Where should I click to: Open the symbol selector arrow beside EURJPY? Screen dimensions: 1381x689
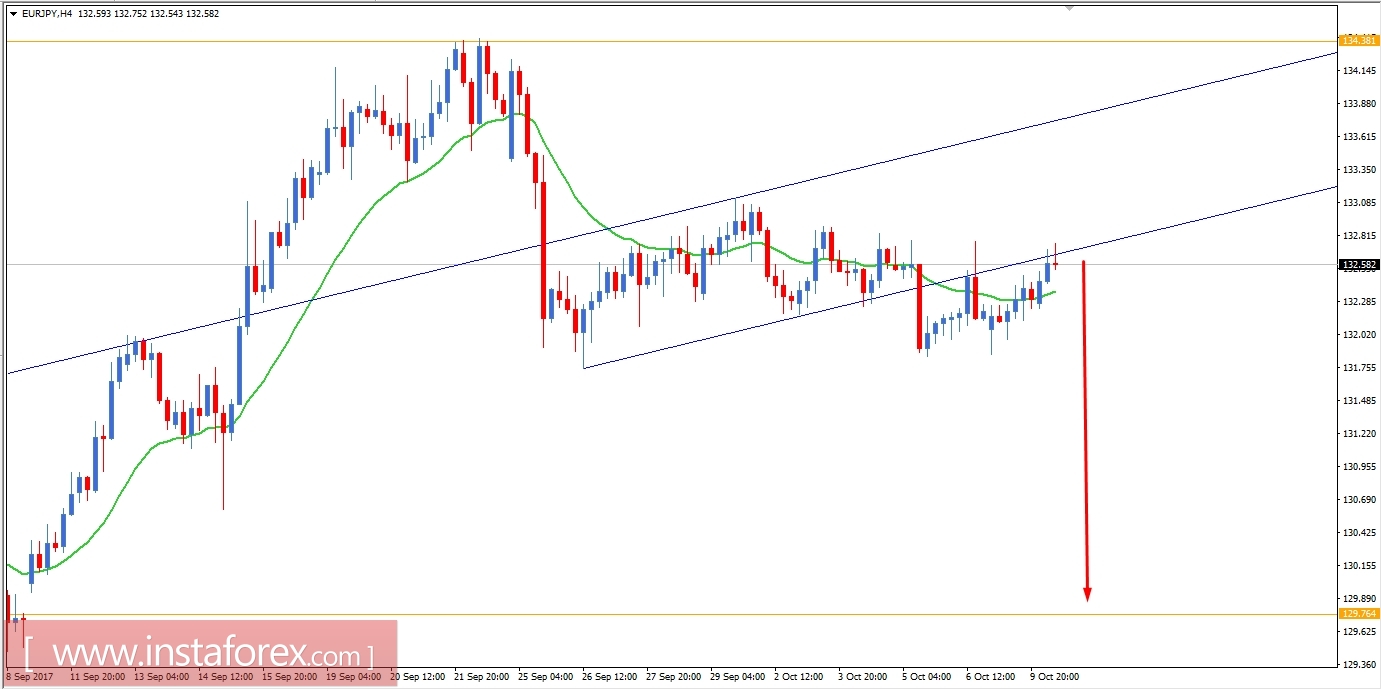[x=12, y=12]
